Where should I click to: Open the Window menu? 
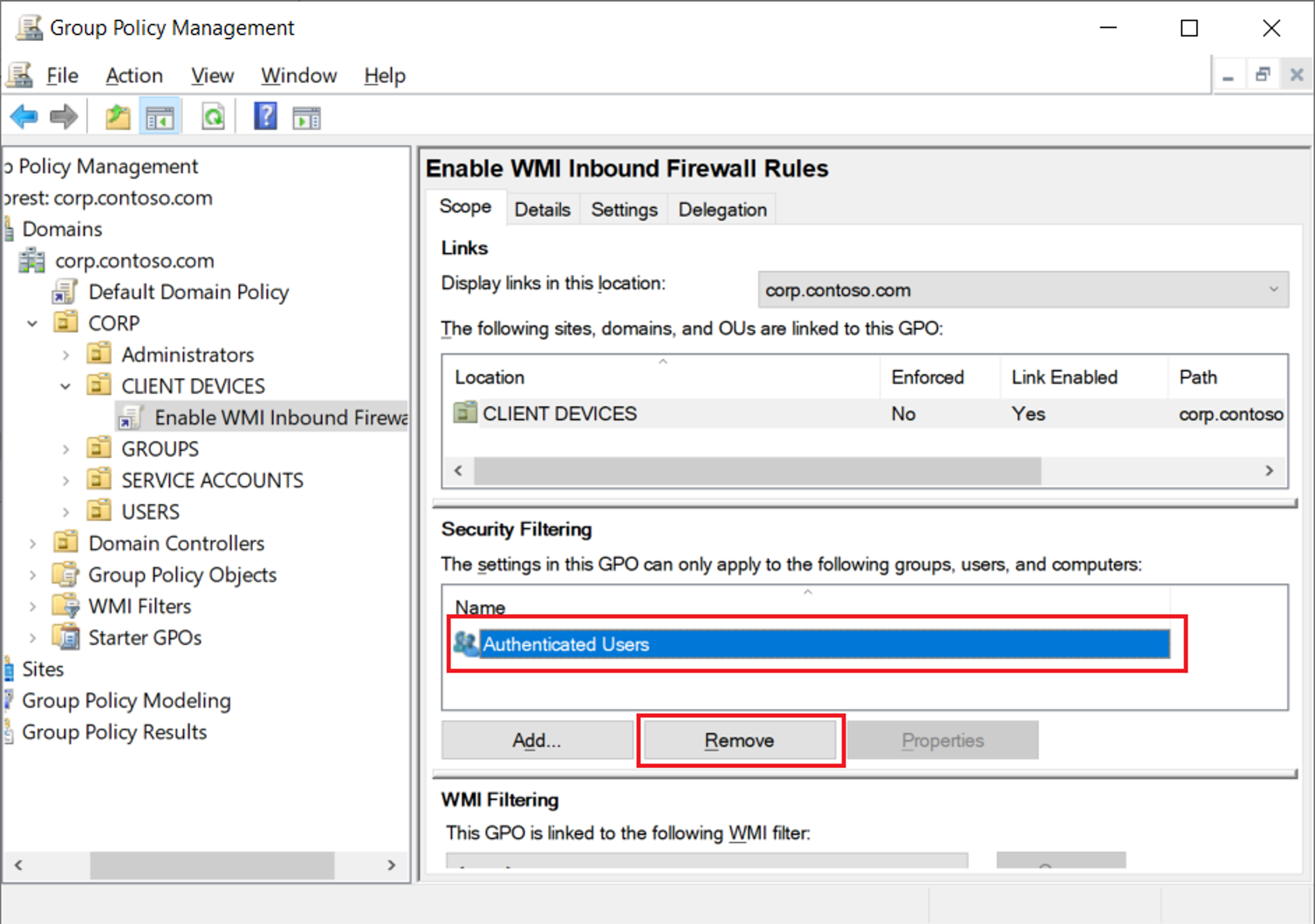(299, 76)
